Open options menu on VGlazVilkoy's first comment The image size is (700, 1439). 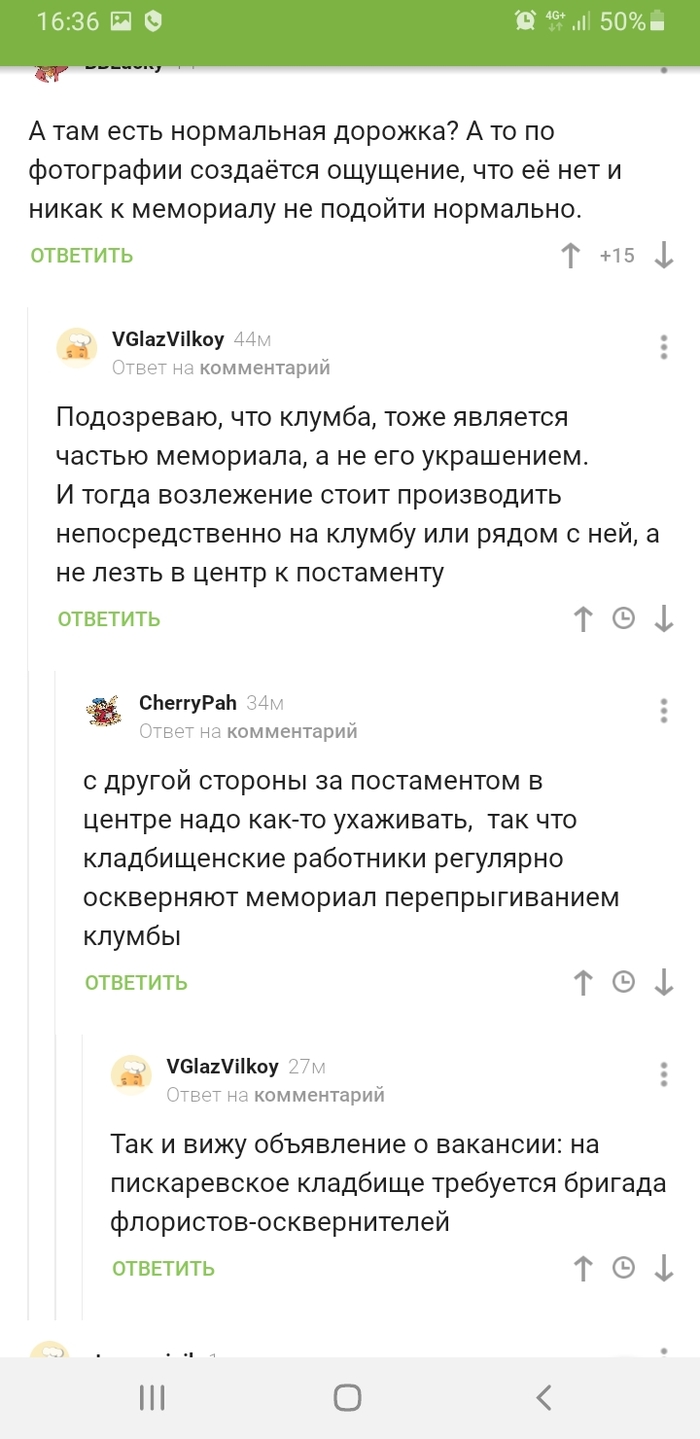[663, 347]
